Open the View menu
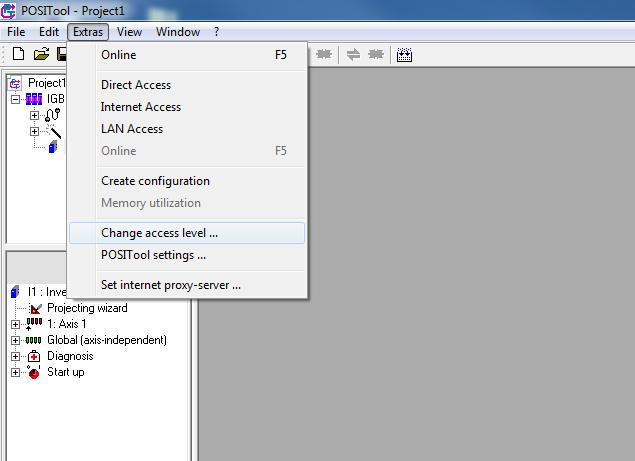 129,32
